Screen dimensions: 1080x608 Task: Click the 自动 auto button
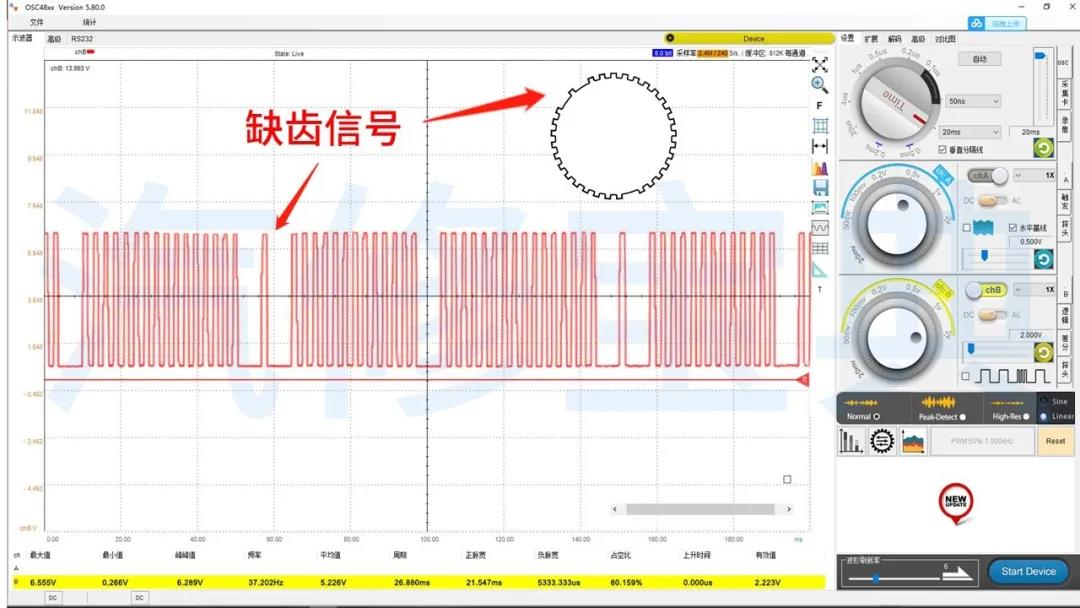(x=979, y=59)
